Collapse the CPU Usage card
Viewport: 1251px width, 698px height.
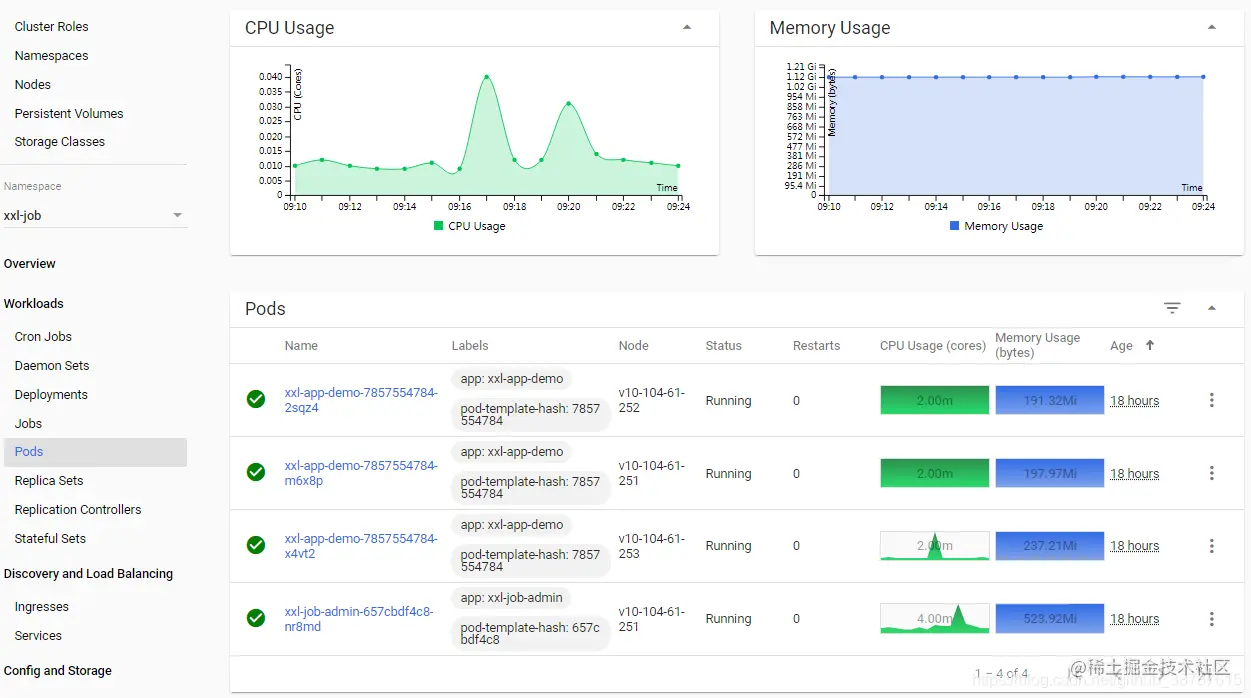point(687,28)
